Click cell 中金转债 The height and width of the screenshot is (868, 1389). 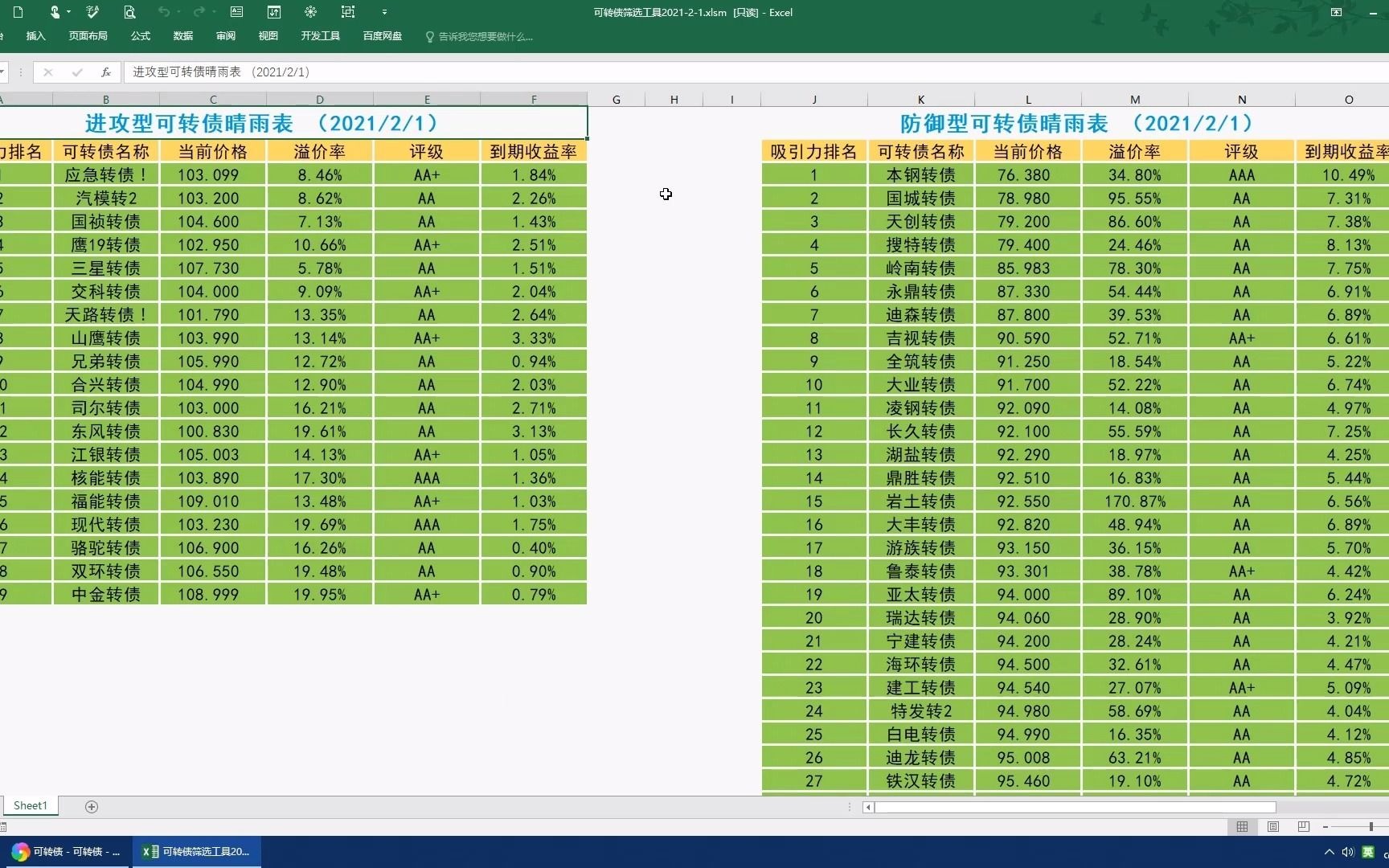[x=106, y=594]
